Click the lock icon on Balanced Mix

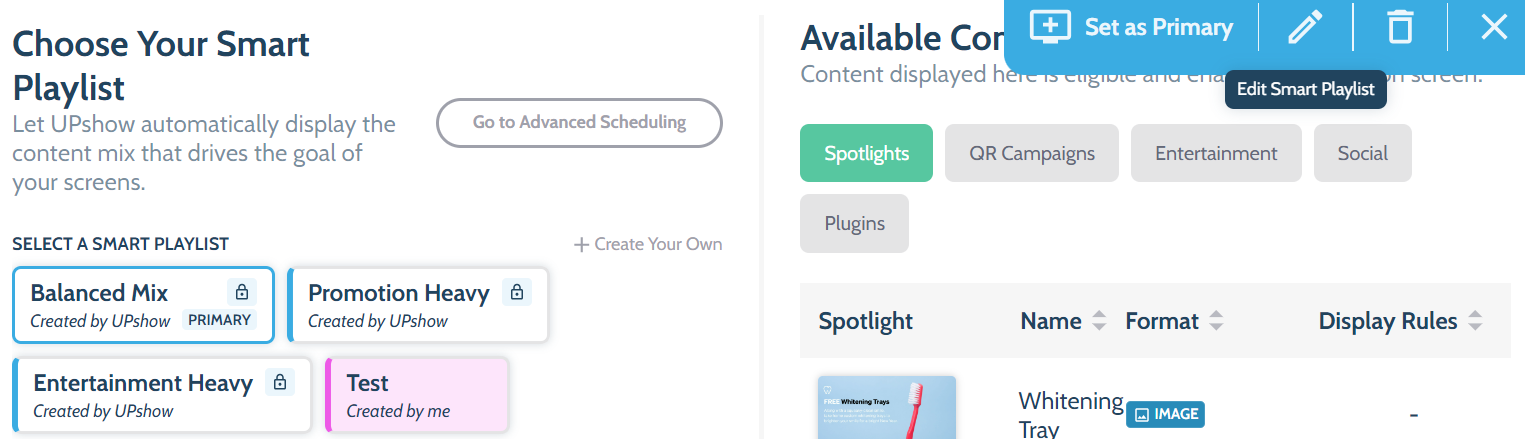[240, 292]
